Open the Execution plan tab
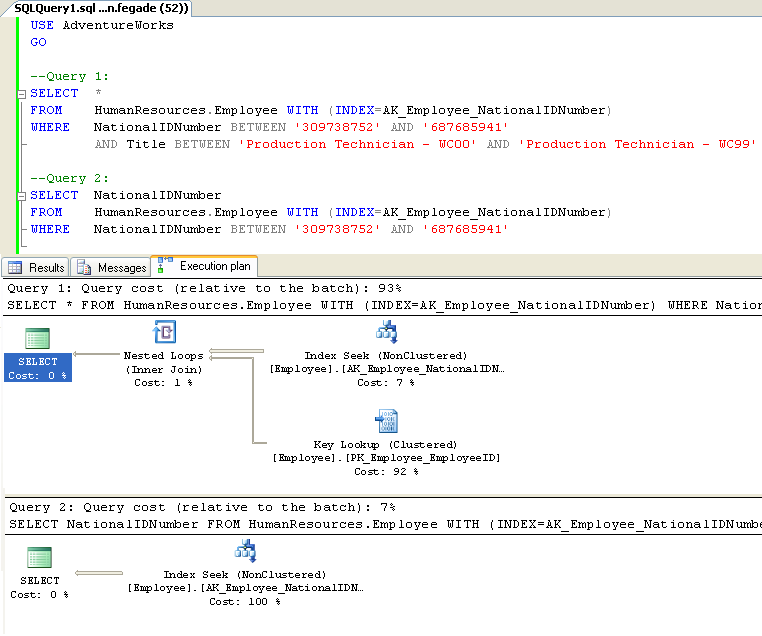 (204, 266)
